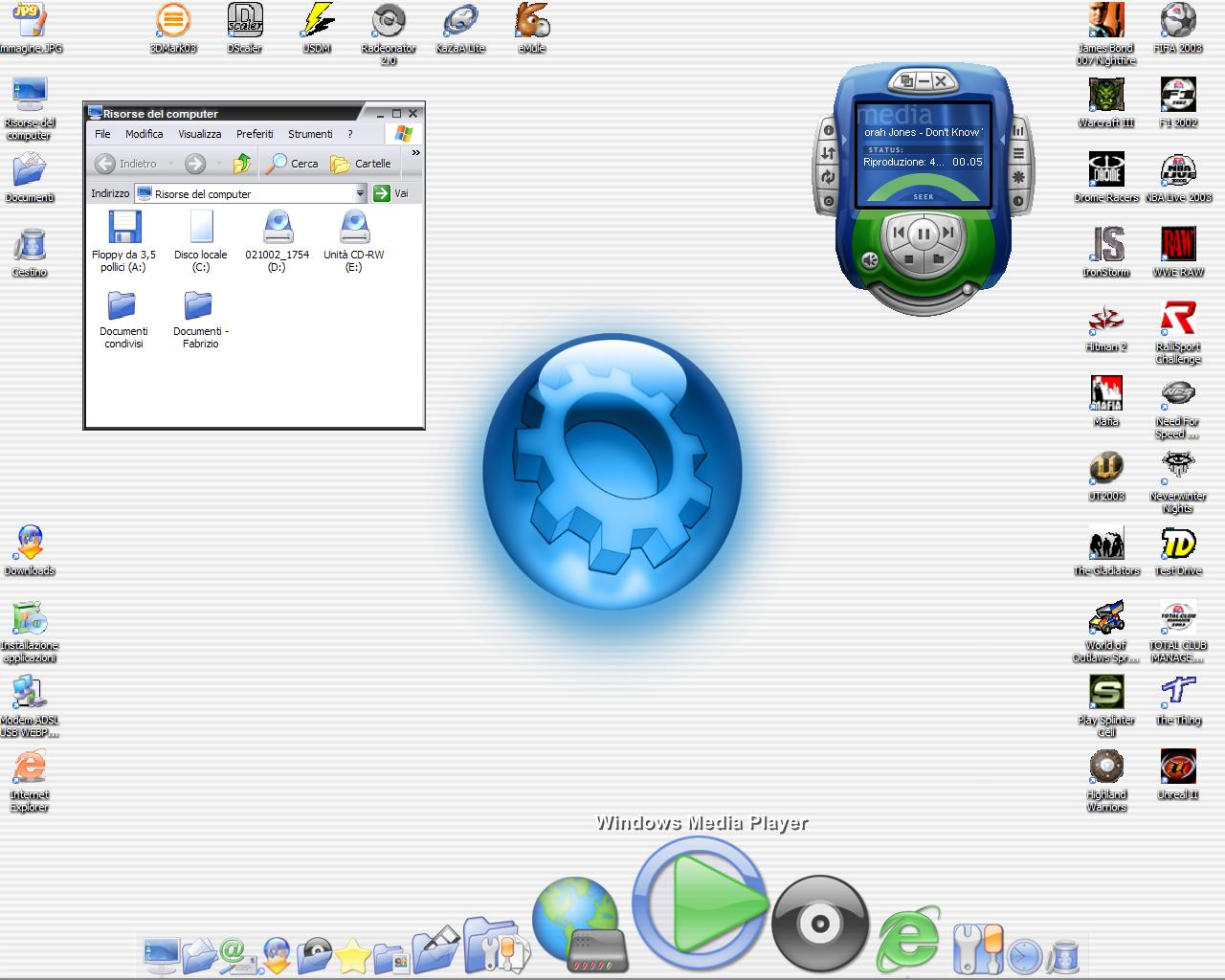Show the equalizer bars panel in player
This screenshot has height=980, width=1225.
pyautogui.click(x=1018, y=130)
